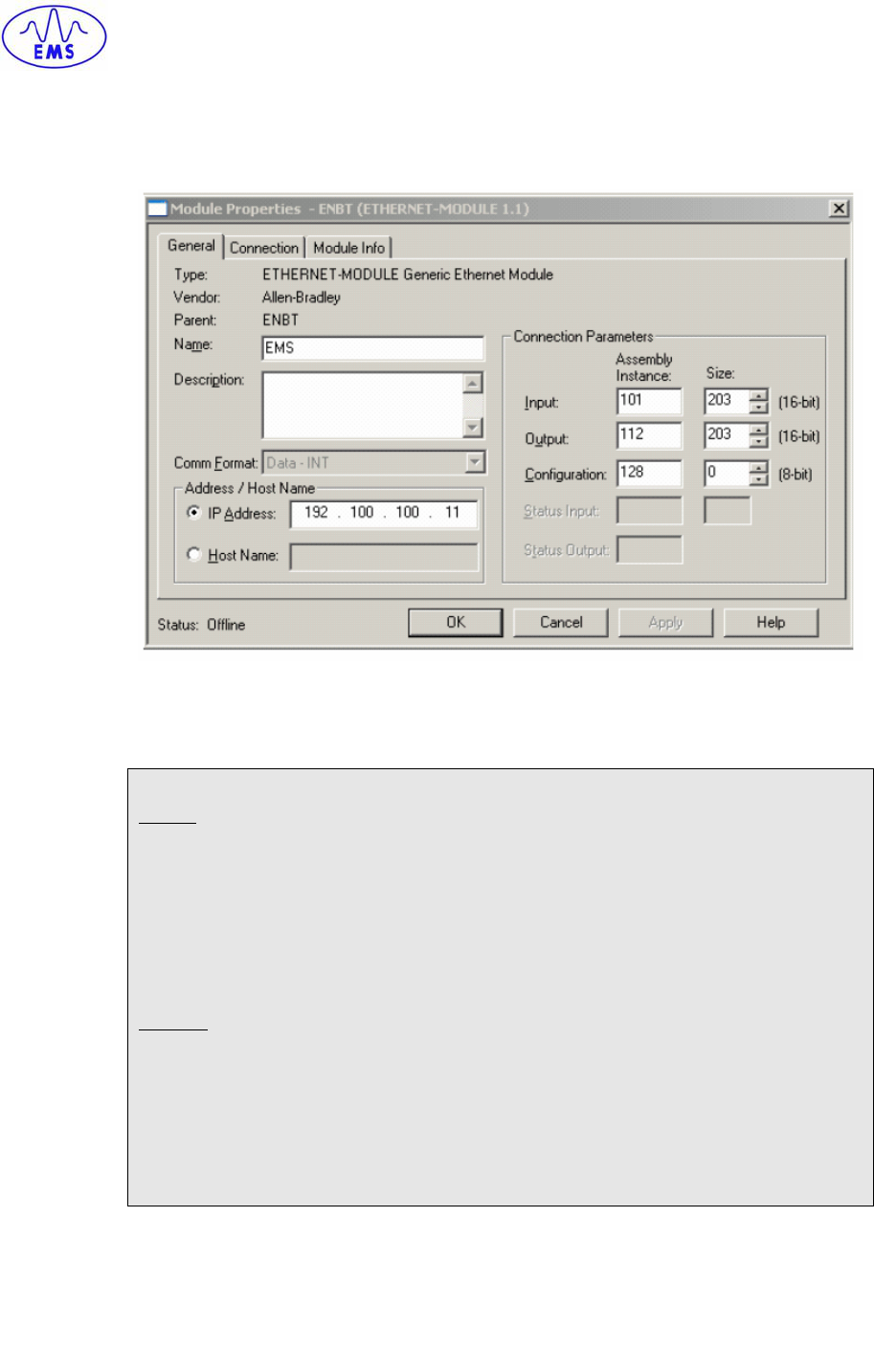The image size is (874, 1372).
Task: Click 'ETHERNET-MODULE Generic Ethernet Module' type text
Action: (x=408, y=275)
